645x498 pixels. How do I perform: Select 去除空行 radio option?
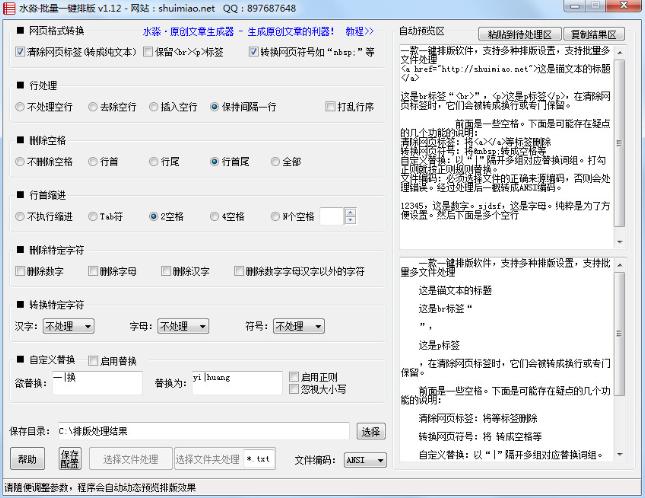92,106
